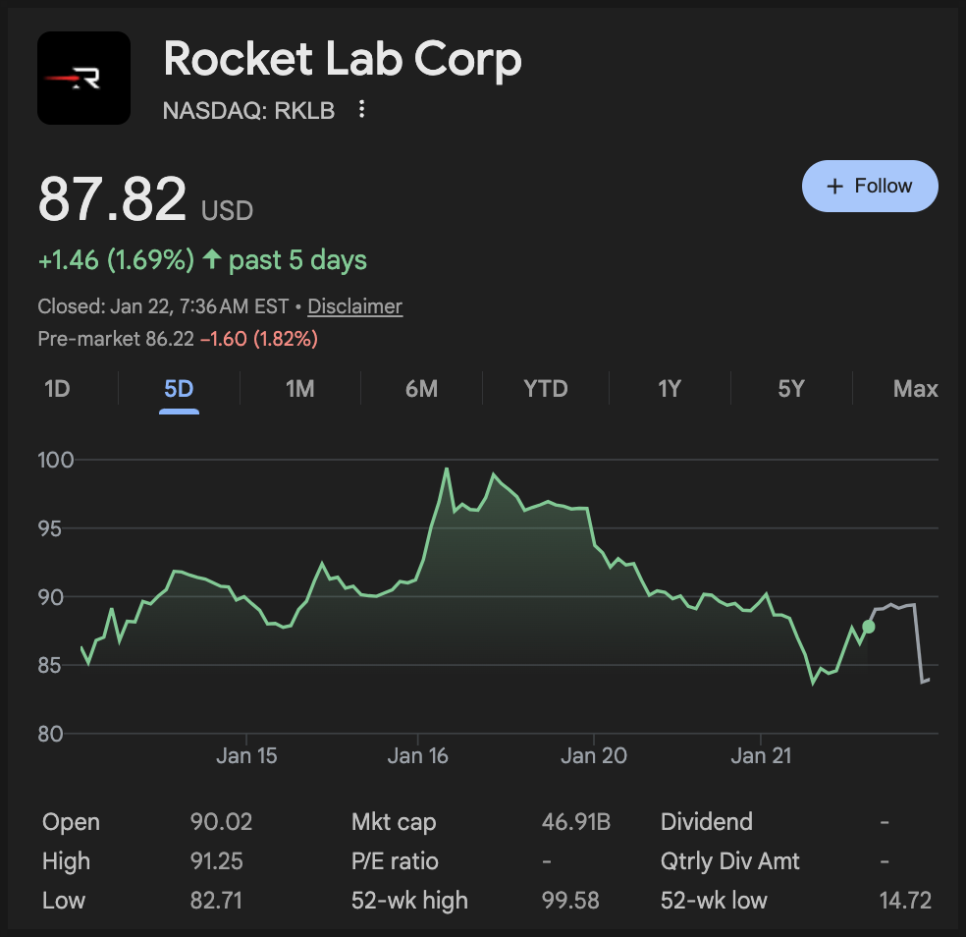Click the High value 91.25

tap(216, 861)
